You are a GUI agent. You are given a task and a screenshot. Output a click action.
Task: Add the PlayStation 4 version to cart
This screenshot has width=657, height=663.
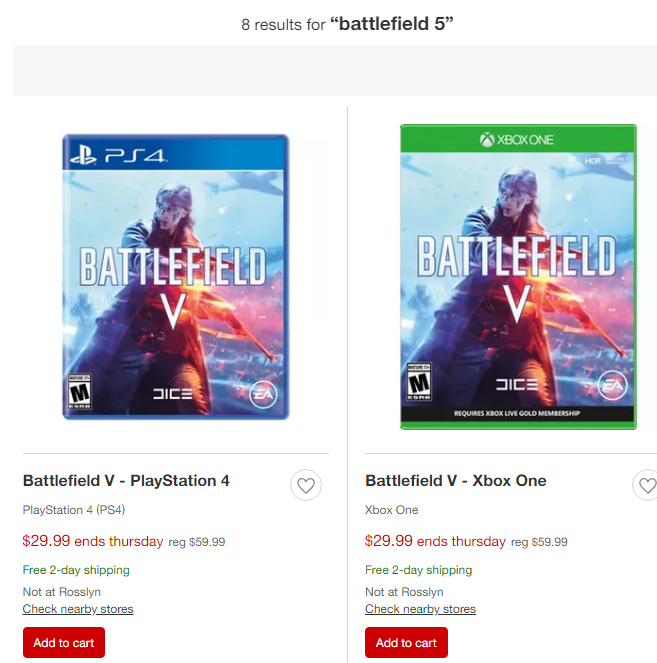[64, 642]
